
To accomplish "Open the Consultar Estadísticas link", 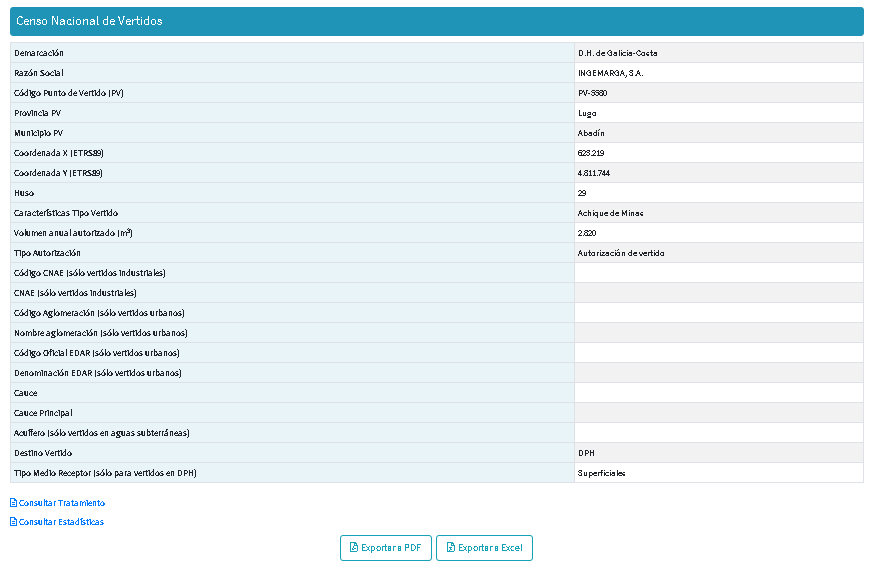I will (x=60, y=522).
